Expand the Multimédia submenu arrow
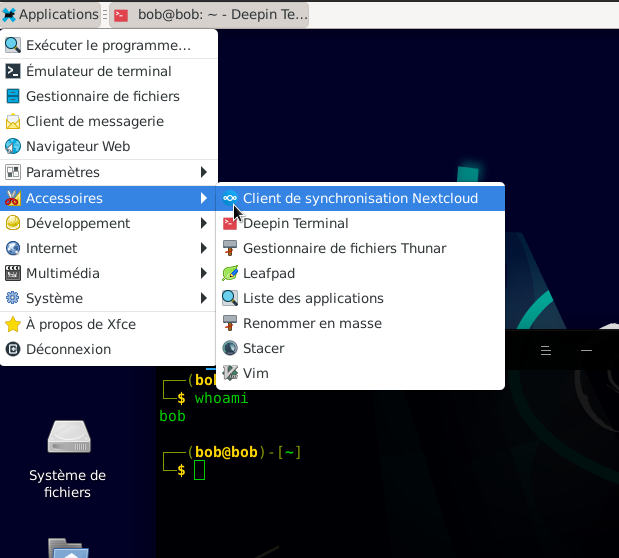 [x=204, y=273]
